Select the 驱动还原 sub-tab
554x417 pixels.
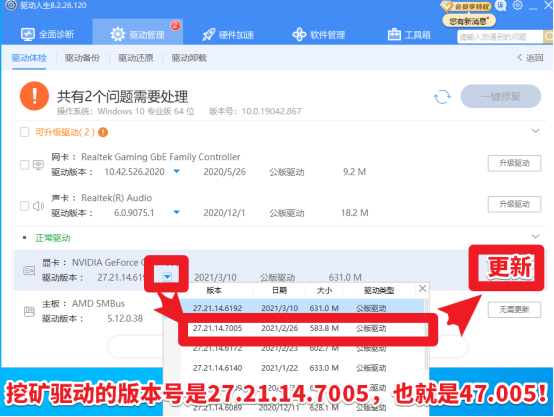pos(136,58)
